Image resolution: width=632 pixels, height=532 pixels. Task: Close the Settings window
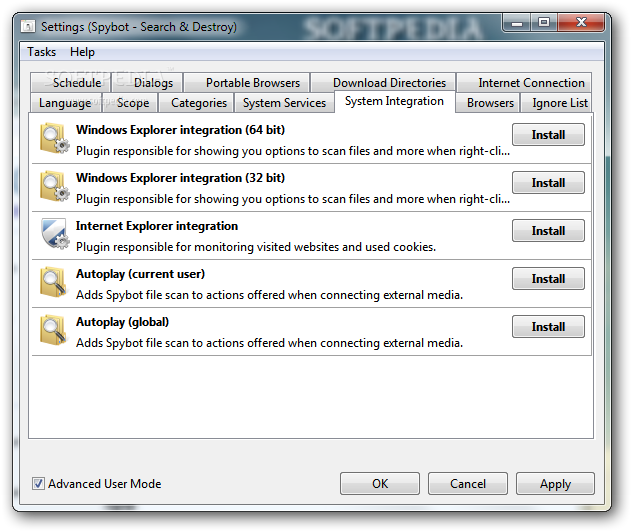[x=581, y=23]
